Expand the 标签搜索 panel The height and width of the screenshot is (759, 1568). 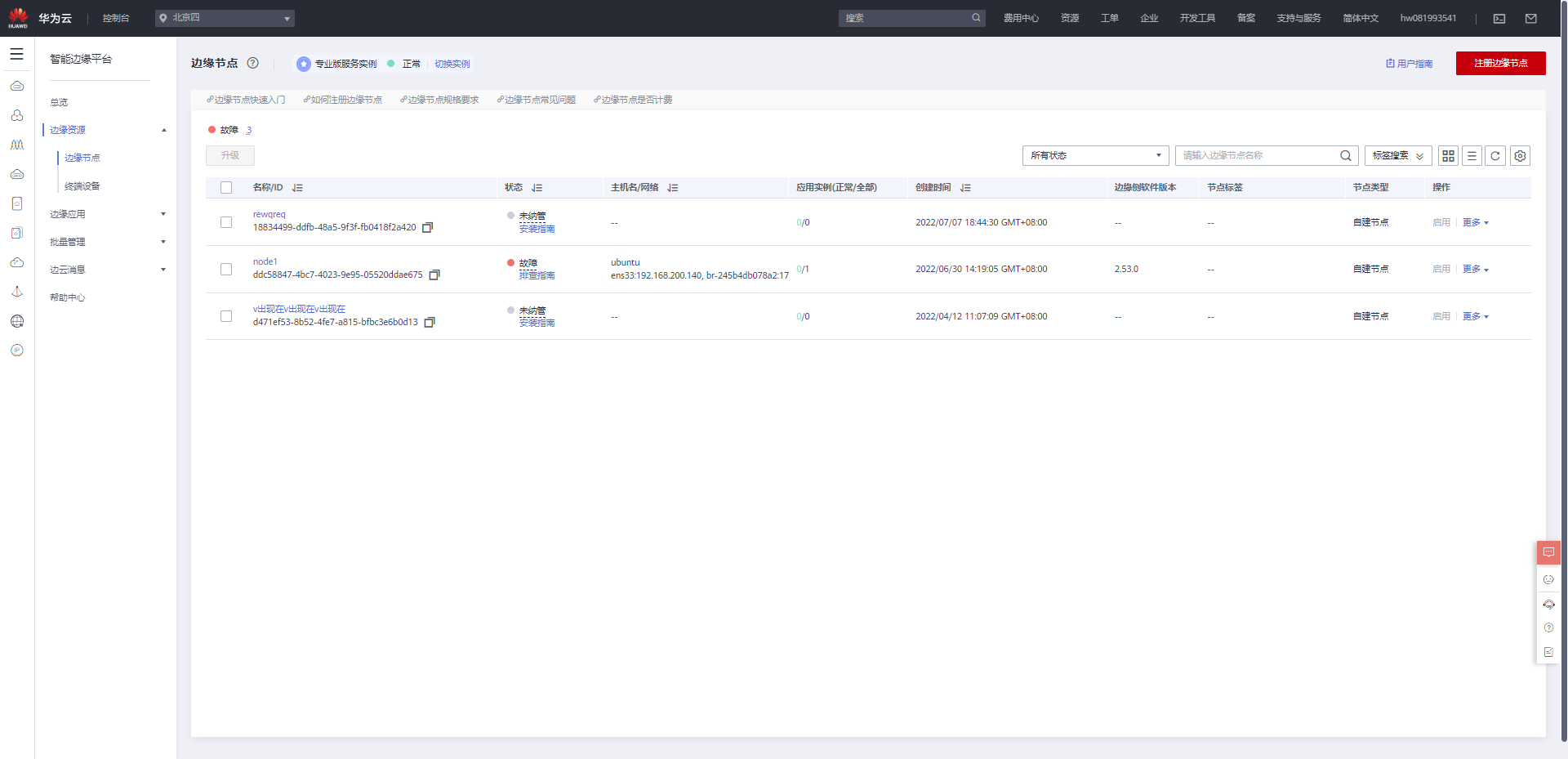(1398, 156)
